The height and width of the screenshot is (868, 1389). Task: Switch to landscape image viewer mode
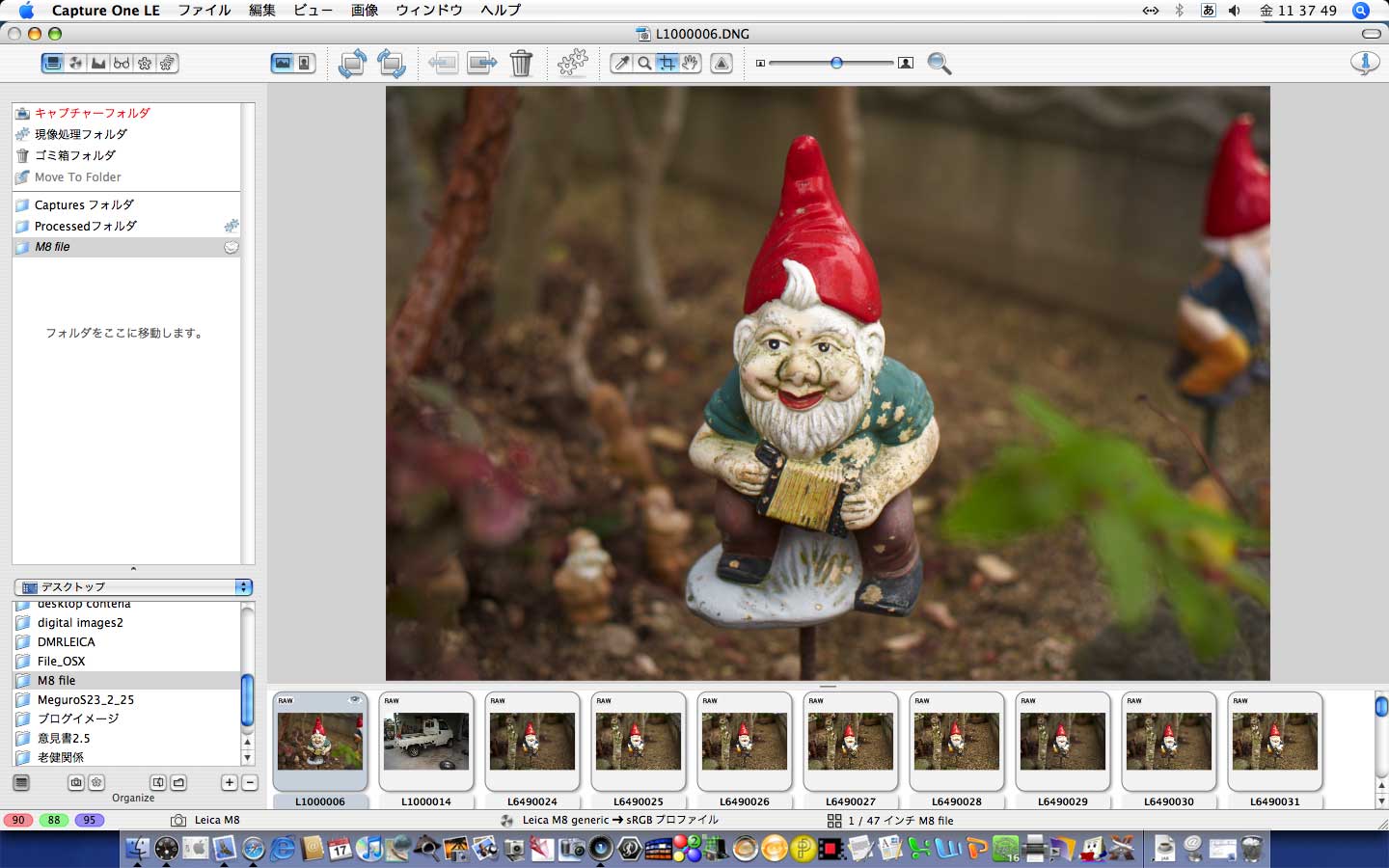(283, 63)
